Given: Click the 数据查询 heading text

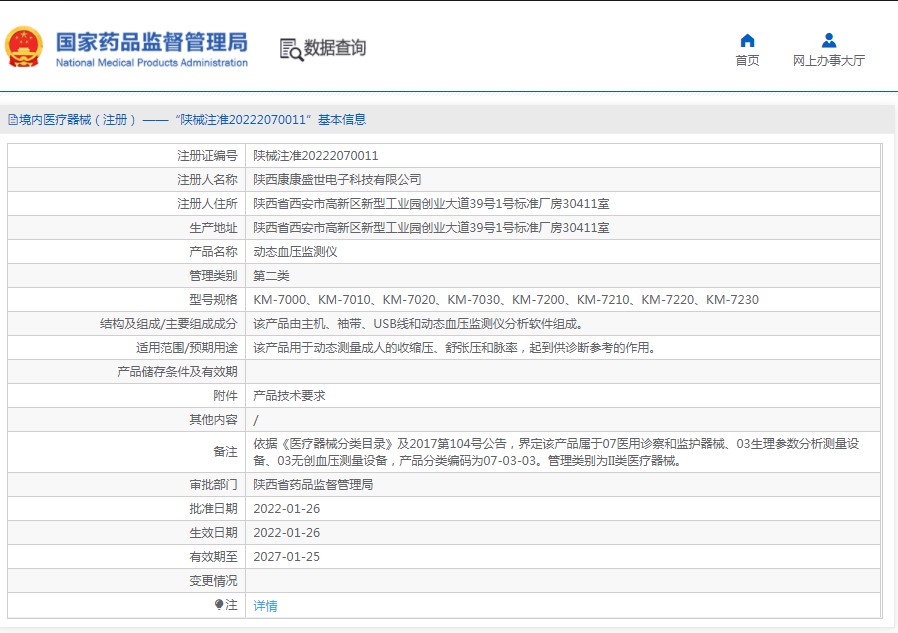Looking at the screenshot, I should pos(335,48).
